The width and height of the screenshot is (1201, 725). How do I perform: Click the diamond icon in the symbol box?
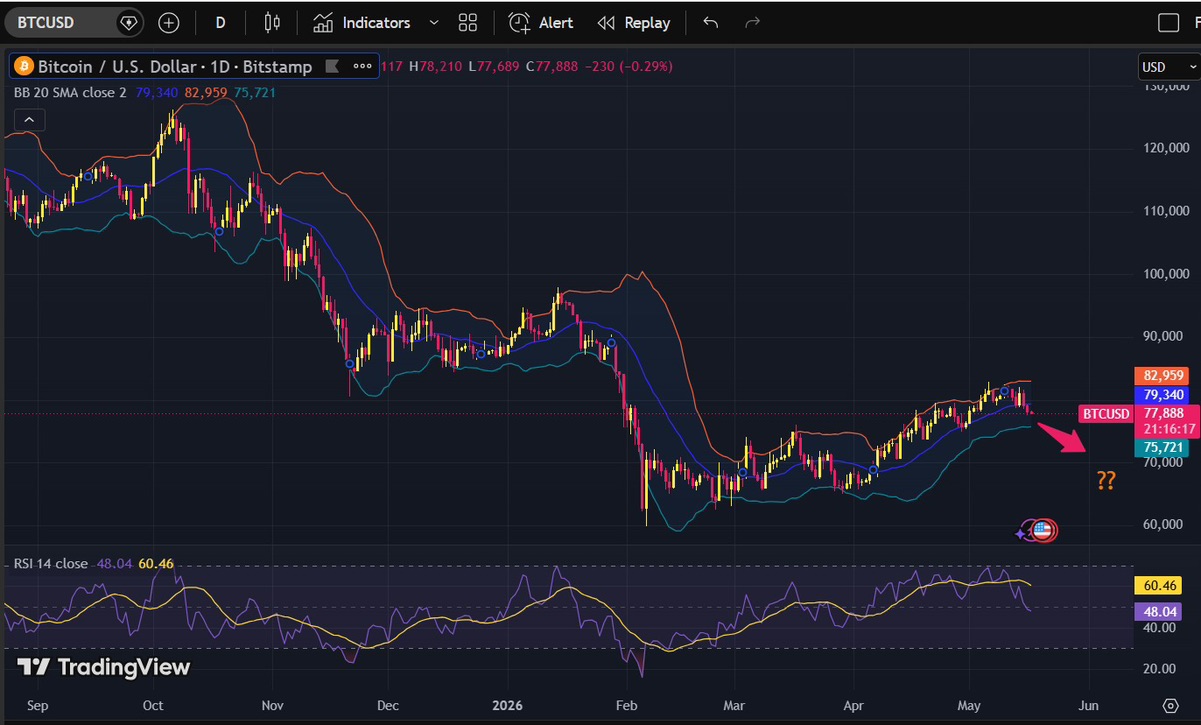point(128,22)
